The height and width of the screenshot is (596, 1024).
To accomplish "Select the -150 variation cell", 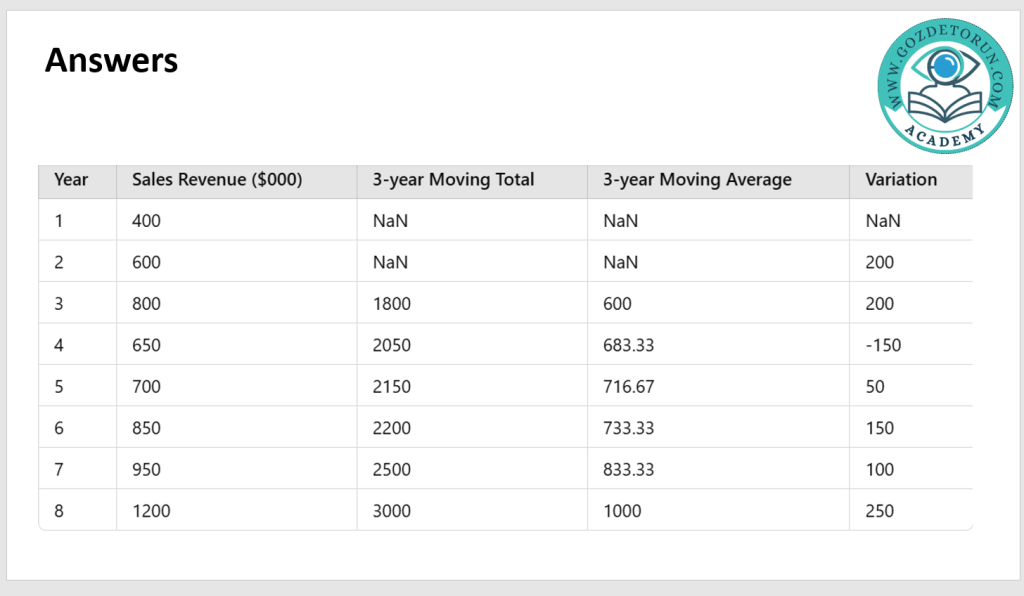I will (x=883, y=345).
